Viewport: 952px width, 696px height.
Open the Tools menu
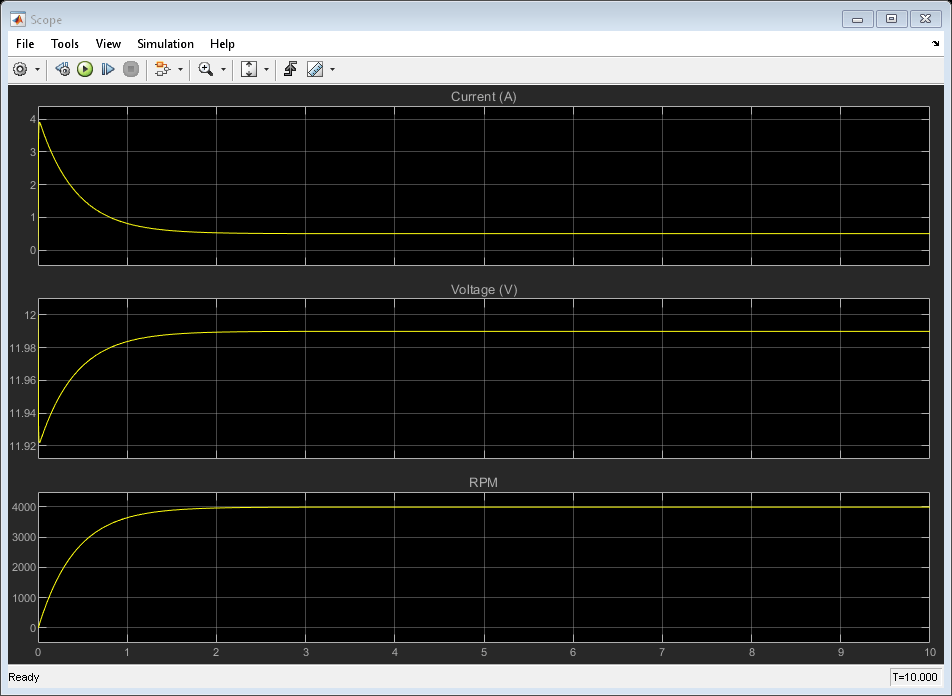click(65, 44)
